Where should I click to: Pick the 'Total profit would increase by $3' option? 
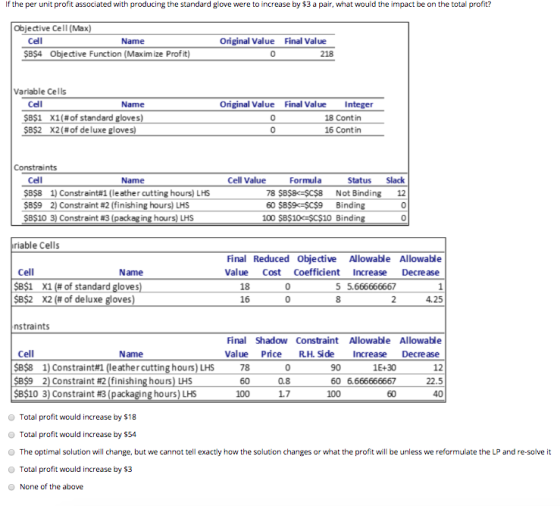coord(11,470)
